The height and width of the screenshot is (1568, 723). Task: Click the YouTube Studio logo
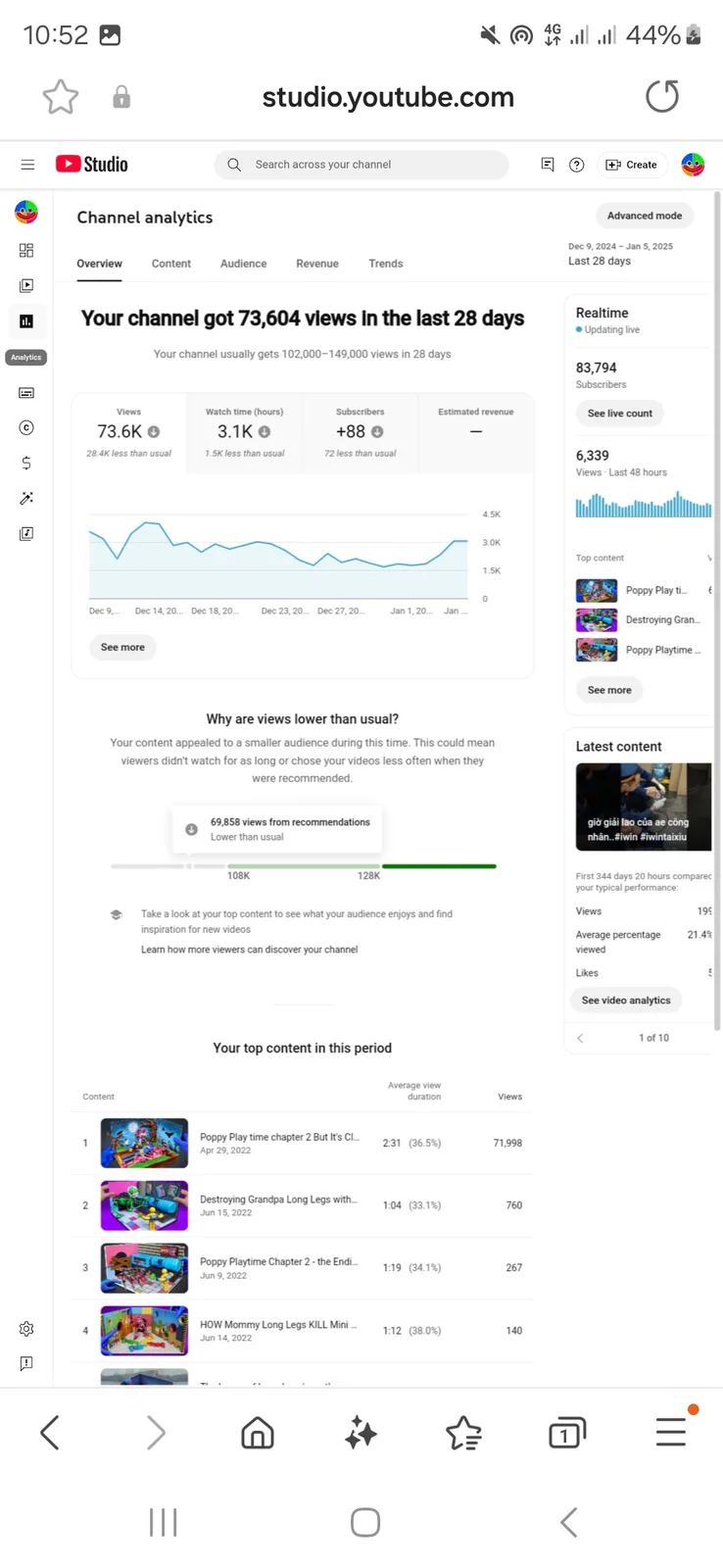(92, 165)
